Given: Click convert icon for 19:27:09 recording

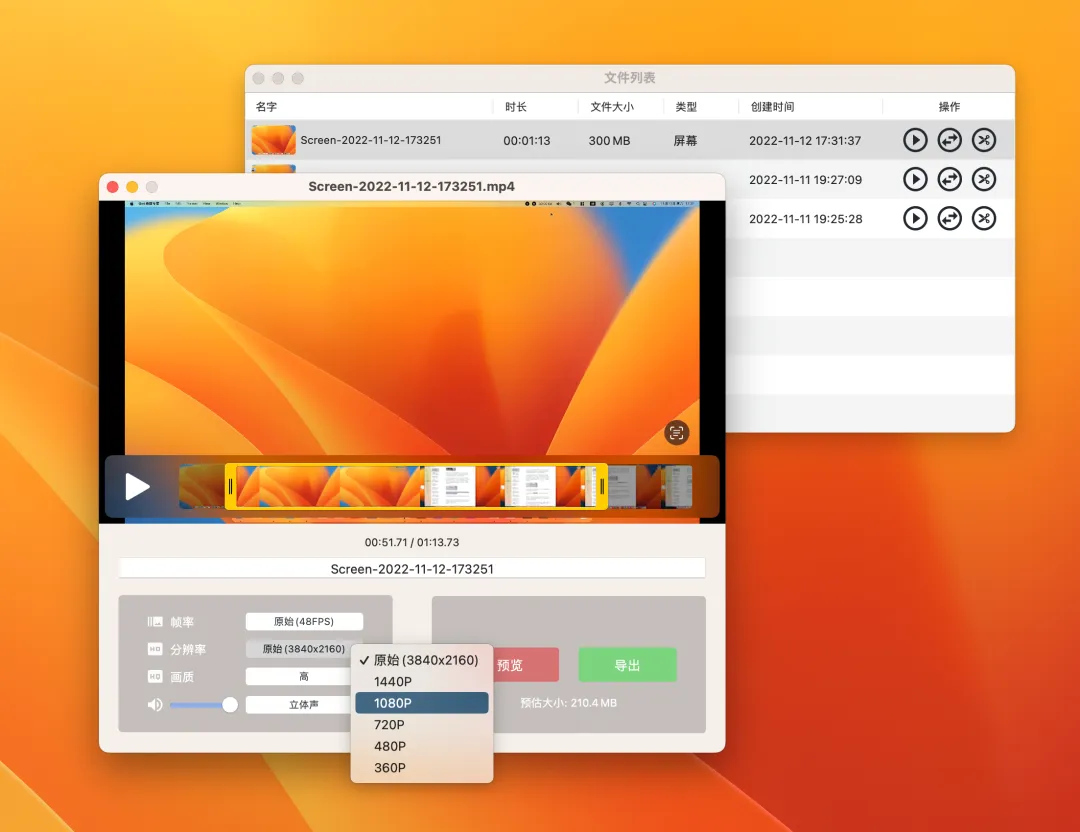Looking at the screenshot, I should pyautogui.click(x=949, y=180).
